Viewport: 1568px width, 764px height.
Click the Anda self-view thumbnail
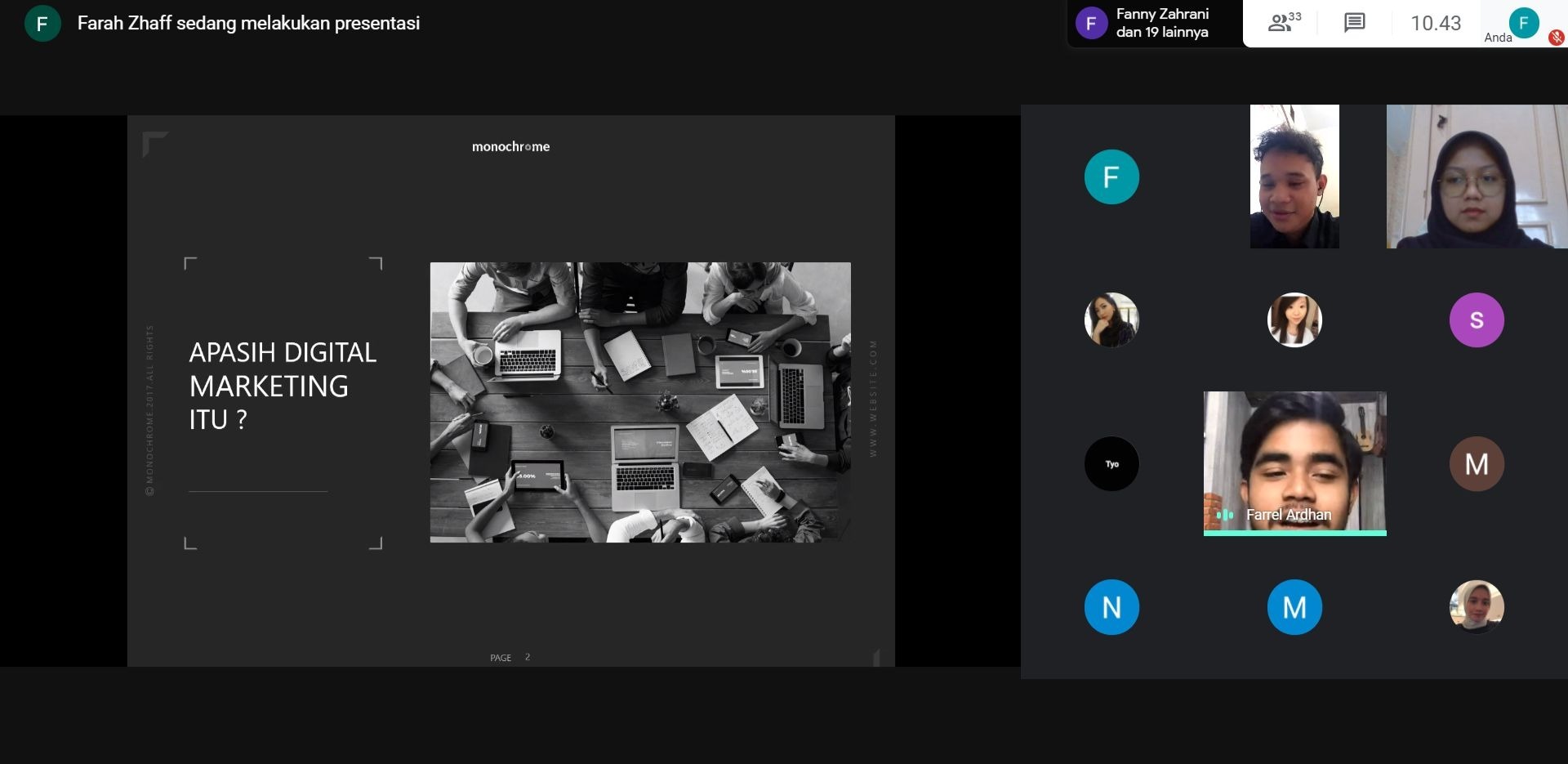point(1523,22)
